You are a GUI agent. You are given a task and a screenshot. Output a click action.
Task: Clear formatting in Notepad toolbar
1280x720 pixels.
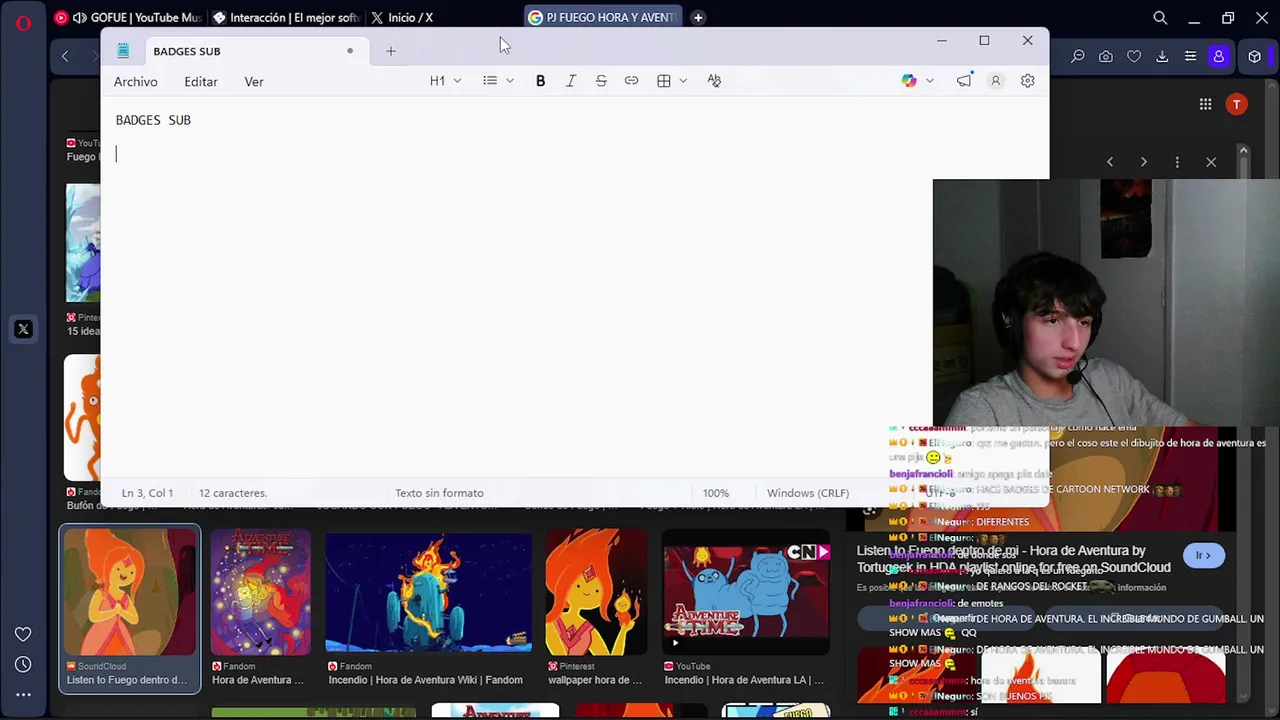click(714, 81)
